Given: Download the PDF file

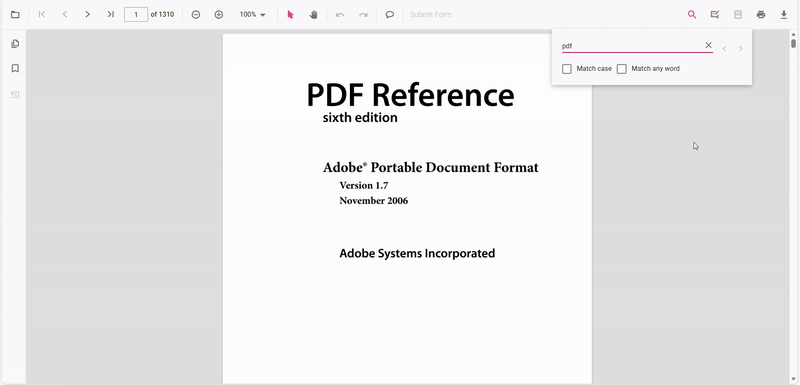Looking at the screenshot, I should pyautogui.click(x=784, y=14).
